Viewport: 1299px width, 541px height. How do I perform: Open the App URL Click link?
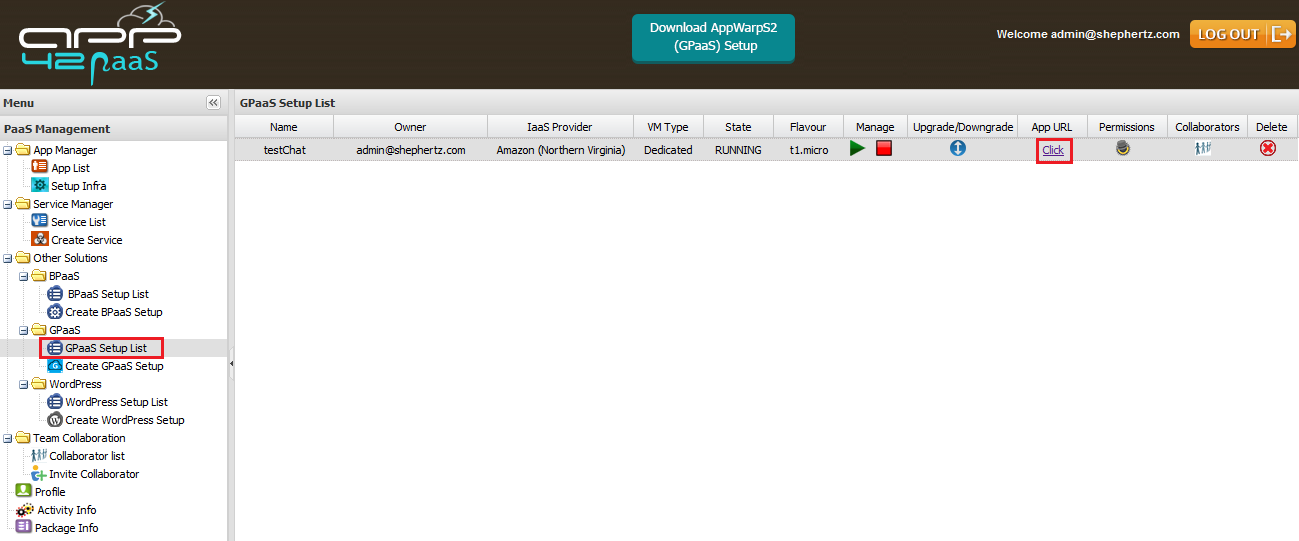click(x=1053, y=150)
